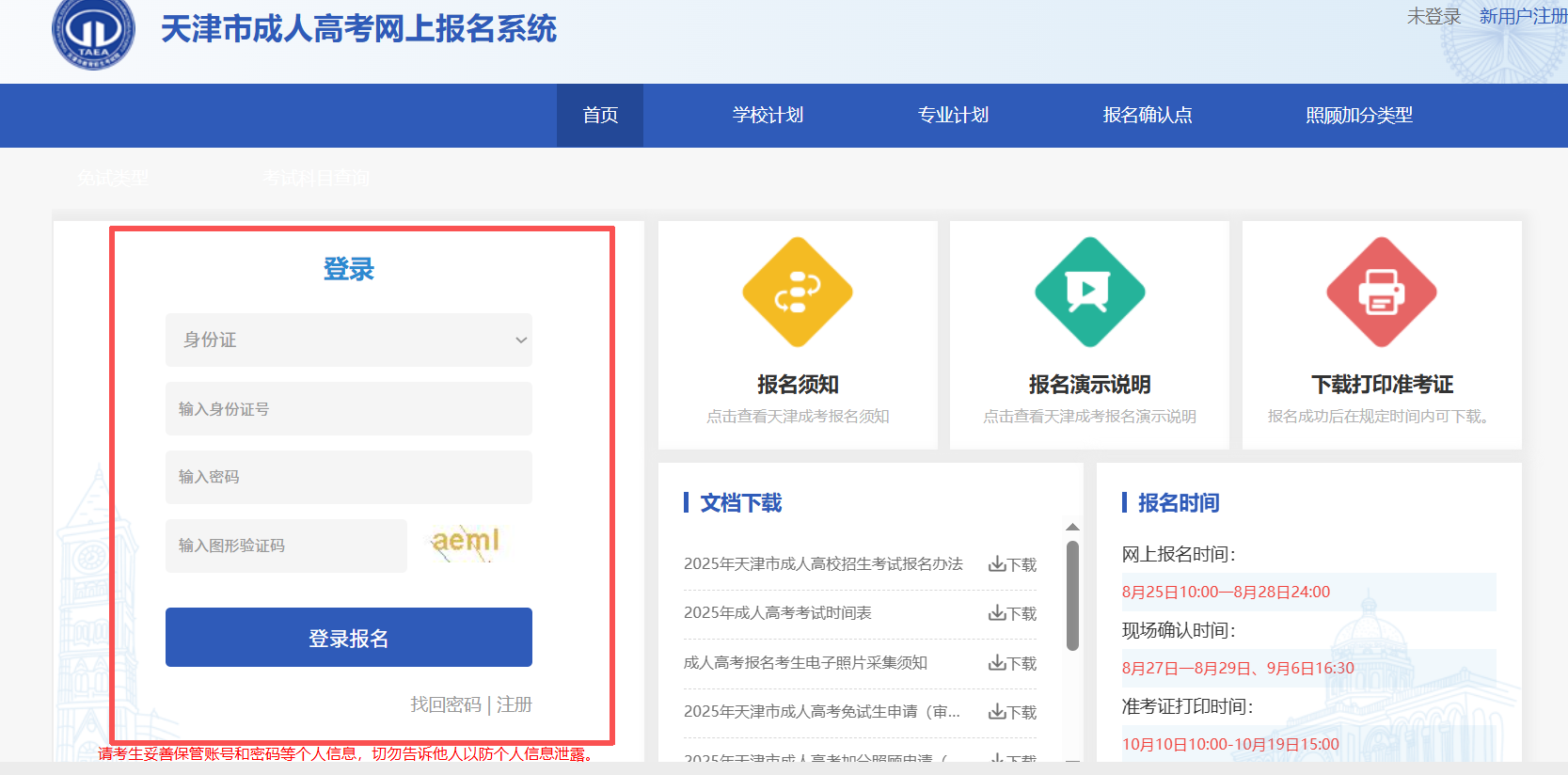Click the red printer 下载打印准考证 icon
This screenshot has height=775, width=1568.
click(1381, 293)
